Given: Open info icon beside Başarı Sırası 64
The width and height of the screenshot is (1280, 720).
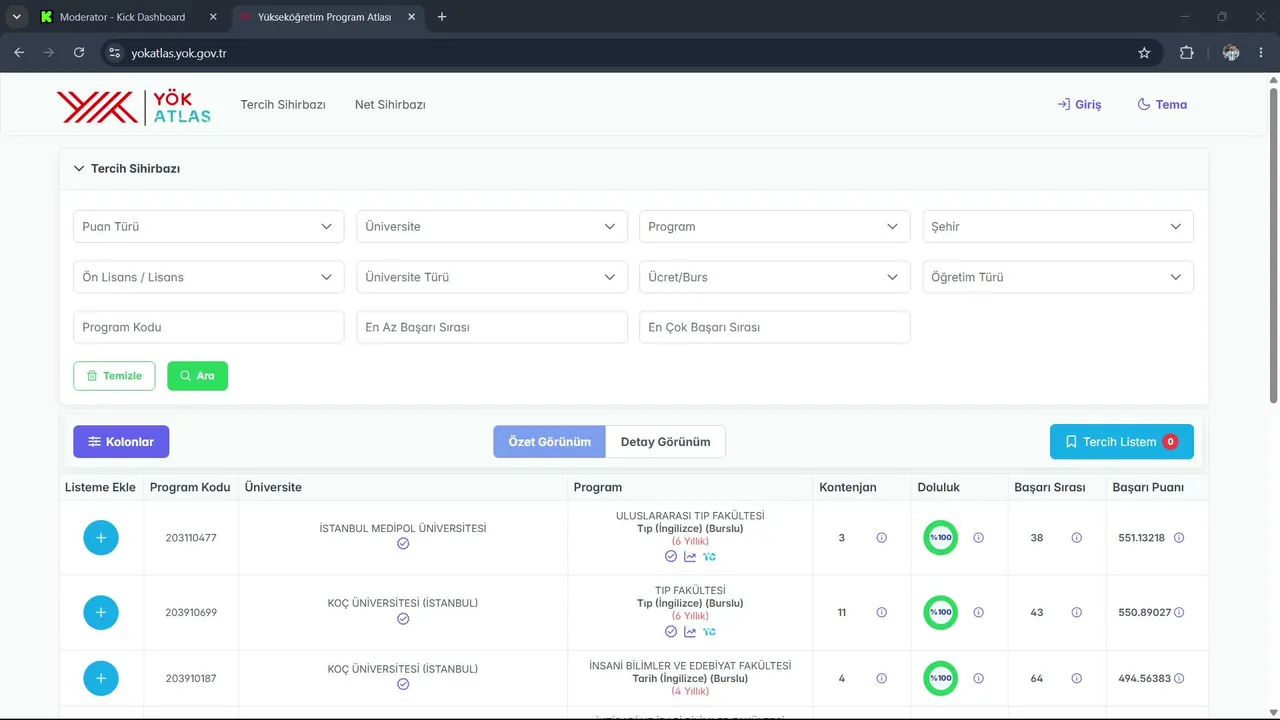Looking at the screenshot, I should pyautogui.click(x=1076, y=678).
